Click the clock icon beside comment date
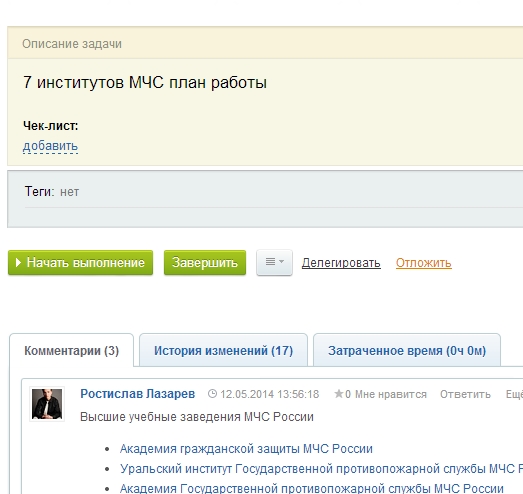523x494 pixels. tap(212, 394)
